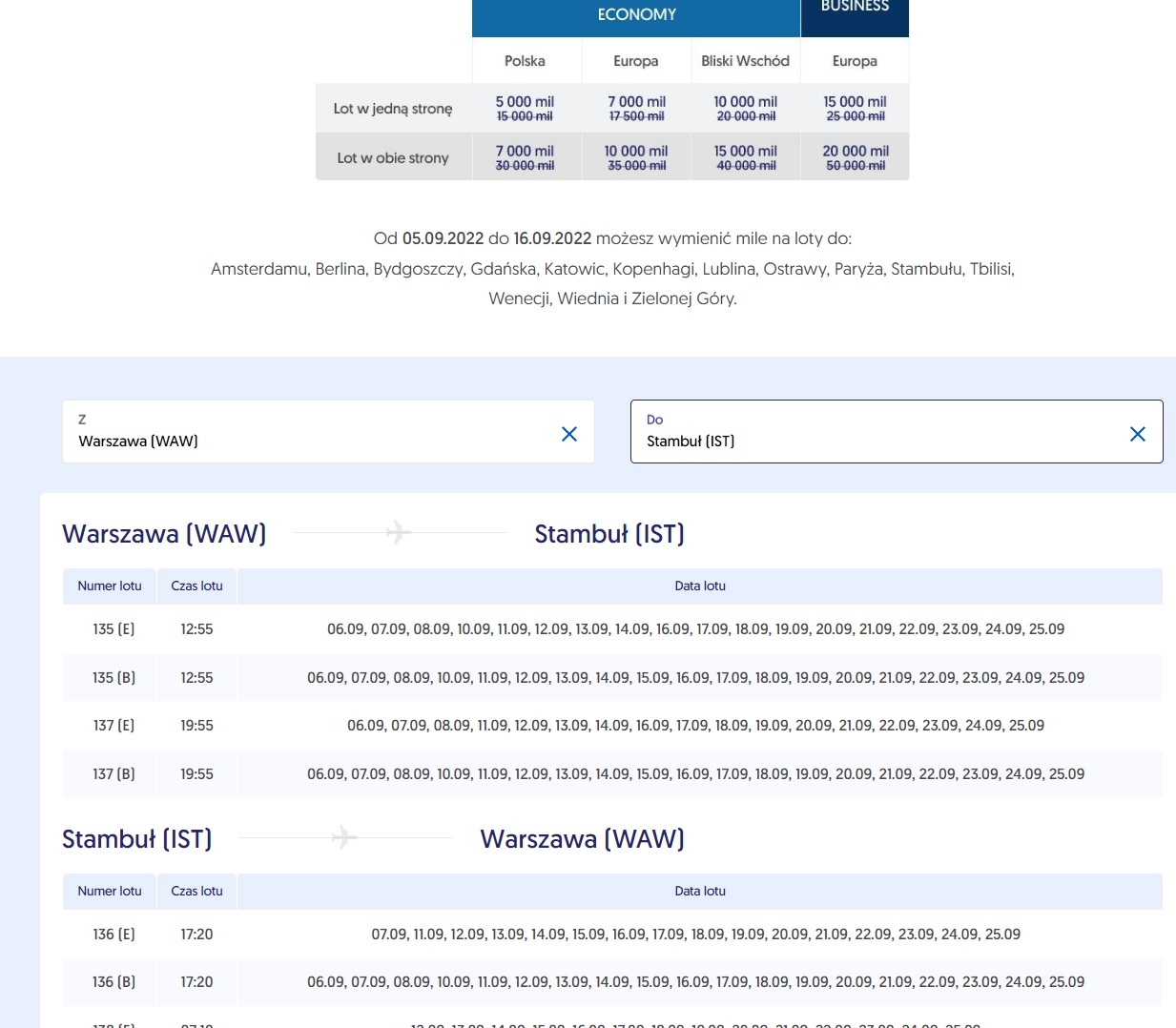Screen dimensions: 1176x1028
Task: Click the 'Warszawa (WAW)' route heading on the left
Action: tap(164, 534)
